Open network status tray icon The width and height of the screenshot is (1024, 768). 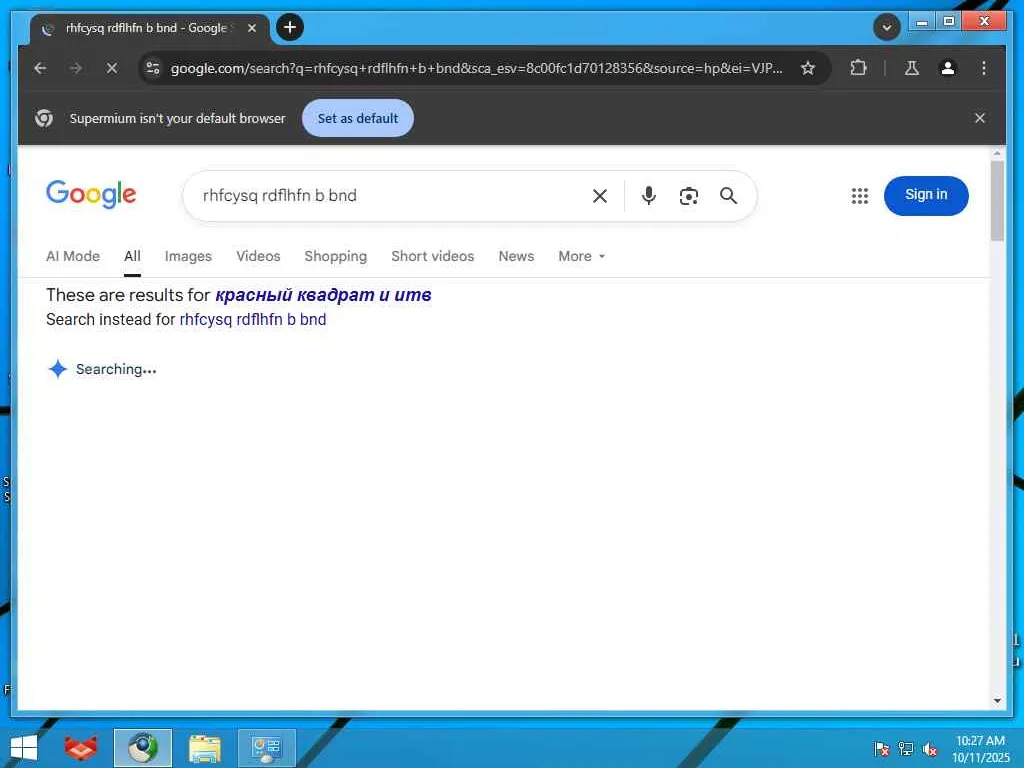(x=906, y=748)
